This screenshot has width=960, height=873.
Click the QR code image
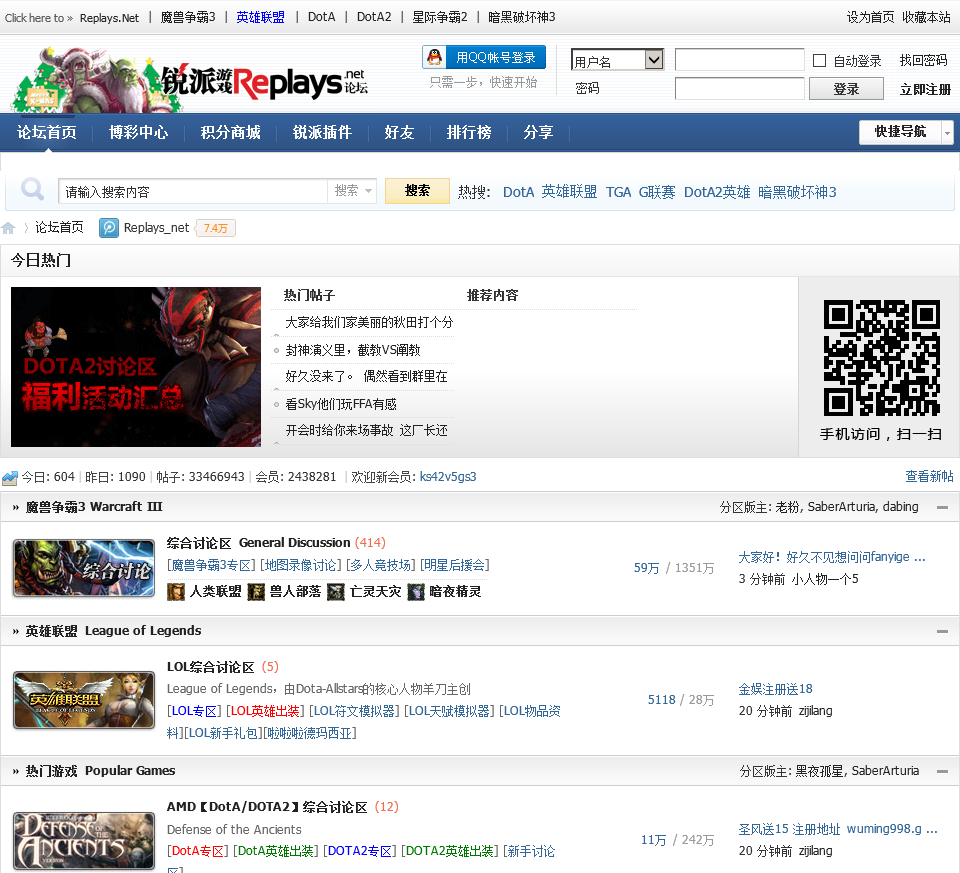click(x=882, y=358)
